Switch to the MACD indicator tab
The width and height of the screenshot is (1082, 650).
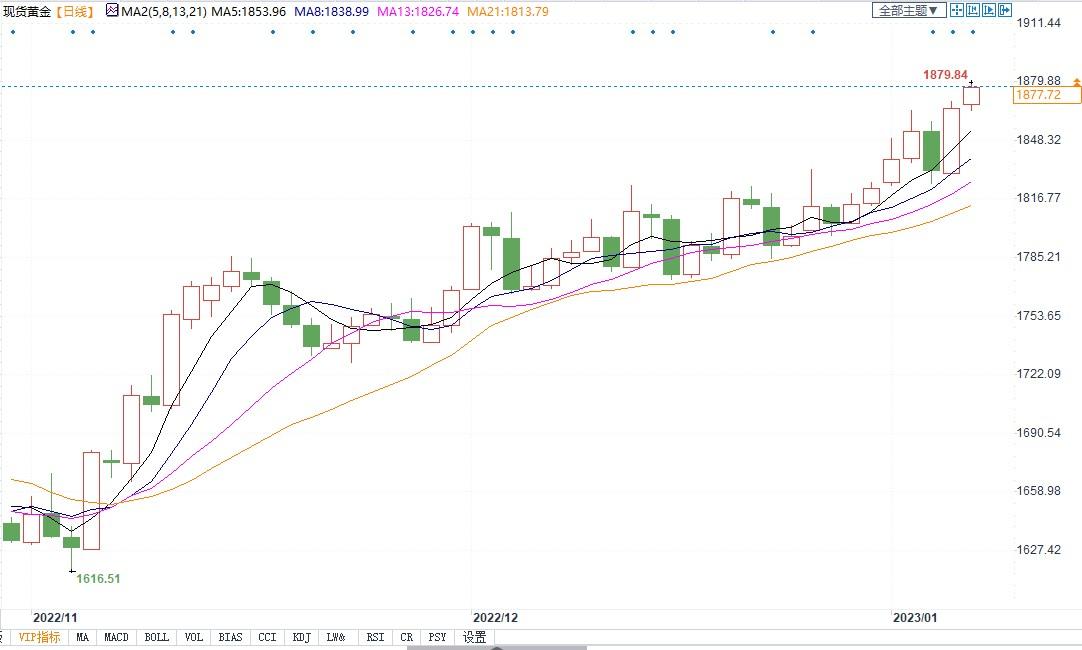pos(117,637)
